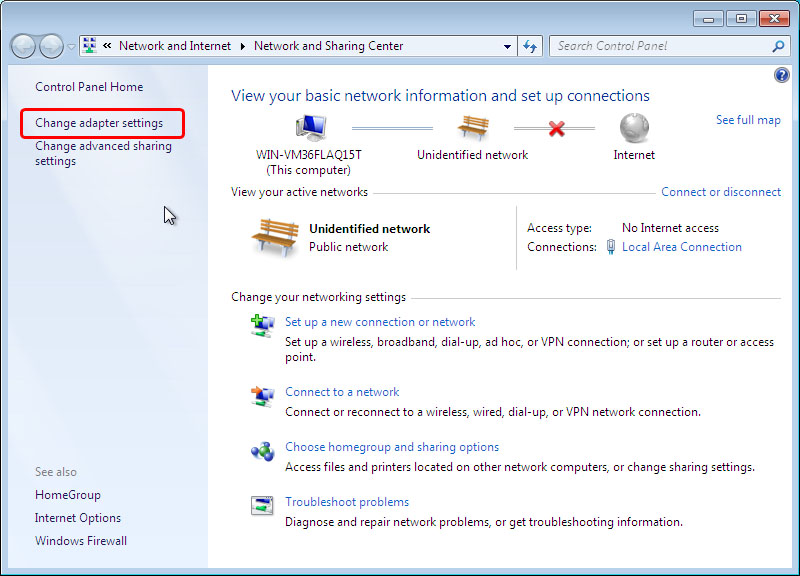Open HomeGroup under See also
800x576 pixels.
coord(68,495)
